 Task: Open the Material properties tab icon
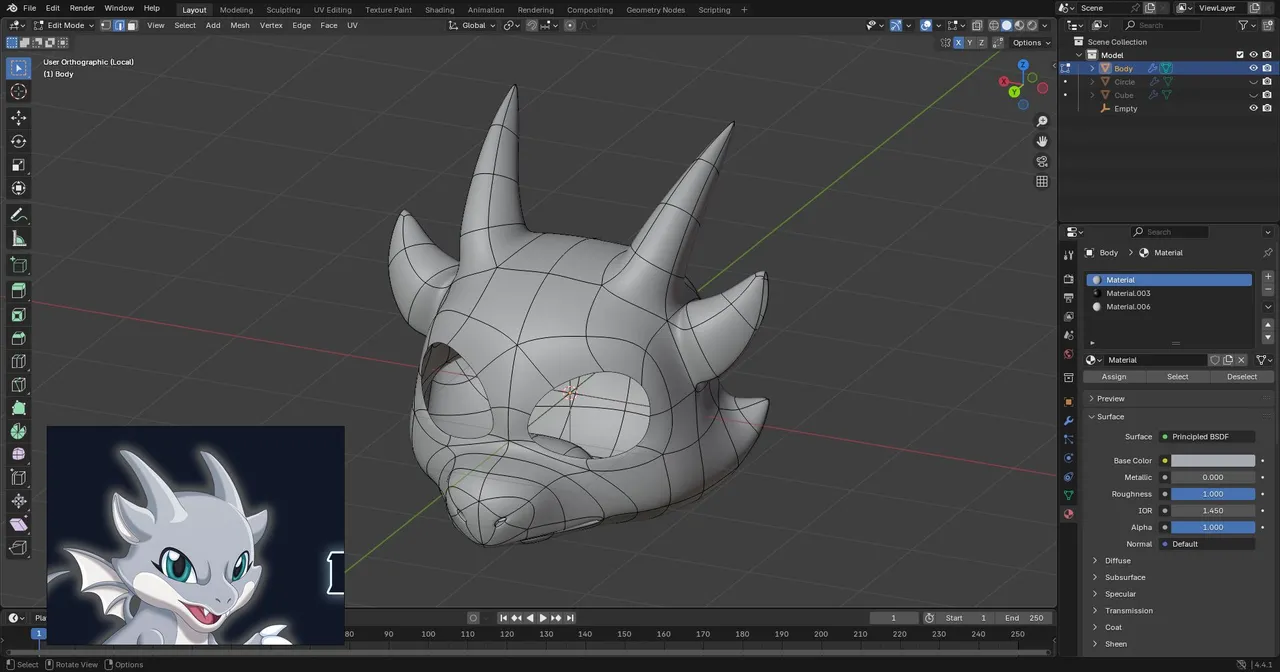pos(1068,514)
